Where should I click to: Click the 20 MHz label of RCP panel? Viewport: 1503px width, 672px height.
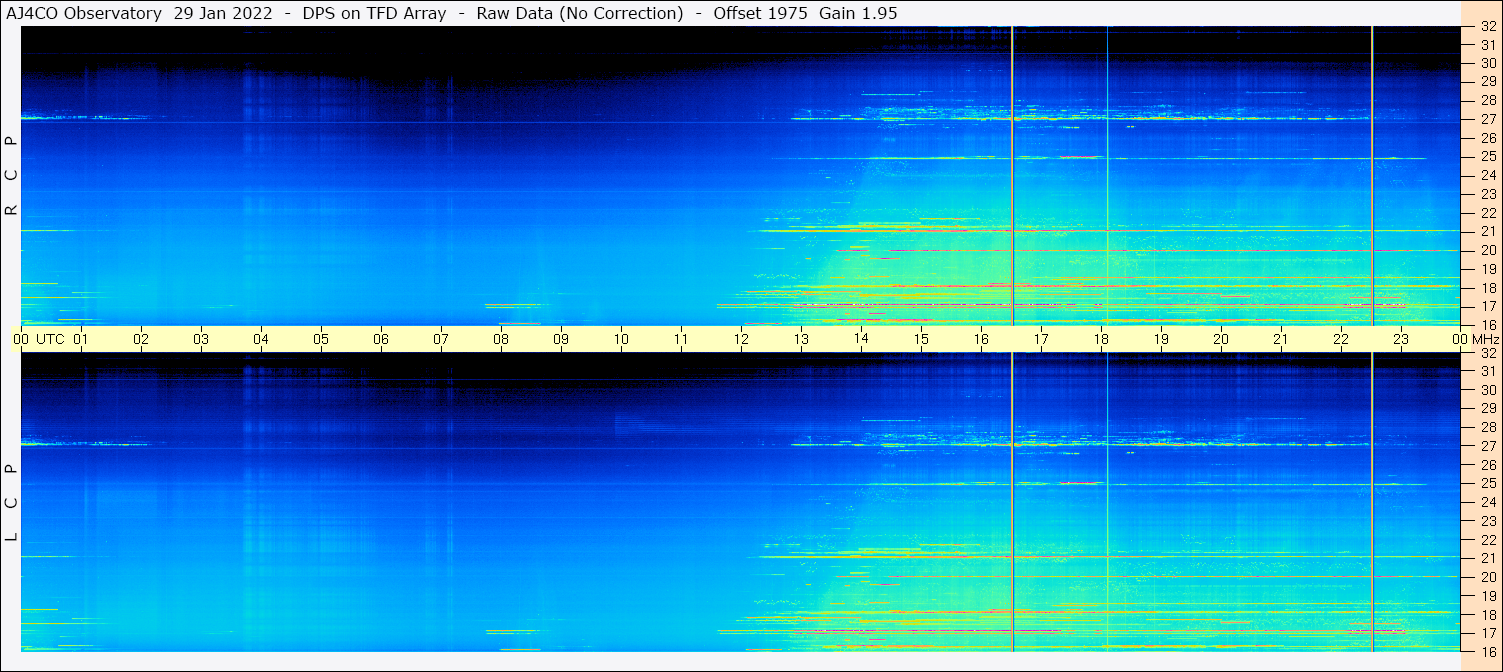1488,250
